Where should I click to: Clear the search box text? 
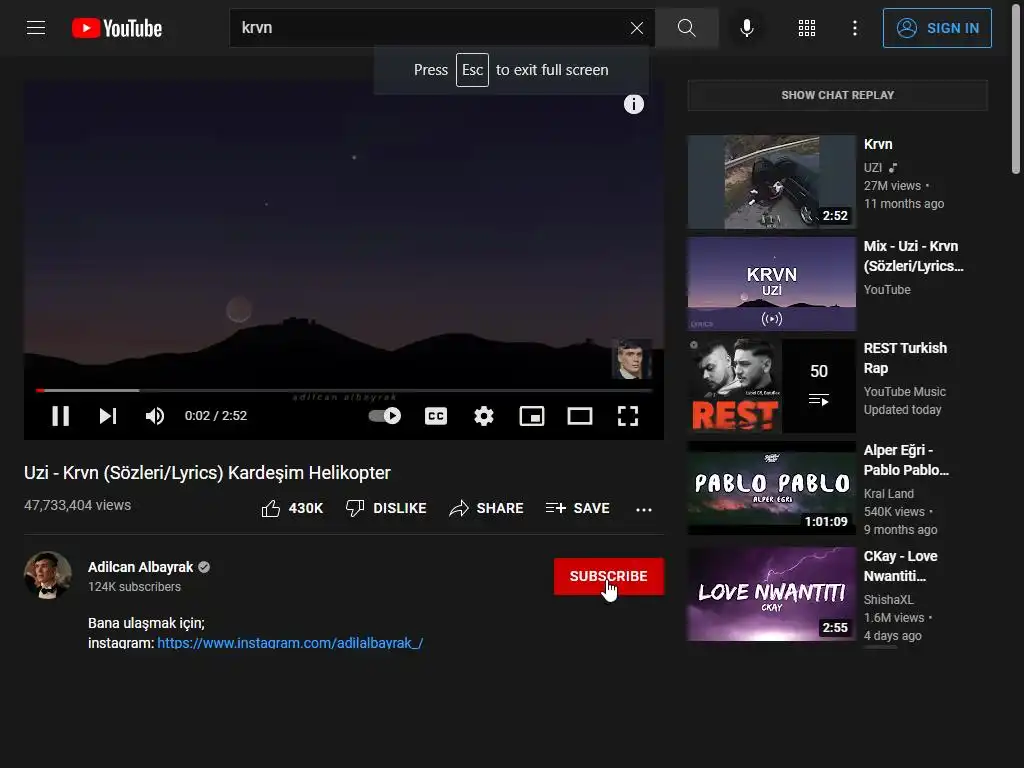pyautogui.click(x=637, y=28)
